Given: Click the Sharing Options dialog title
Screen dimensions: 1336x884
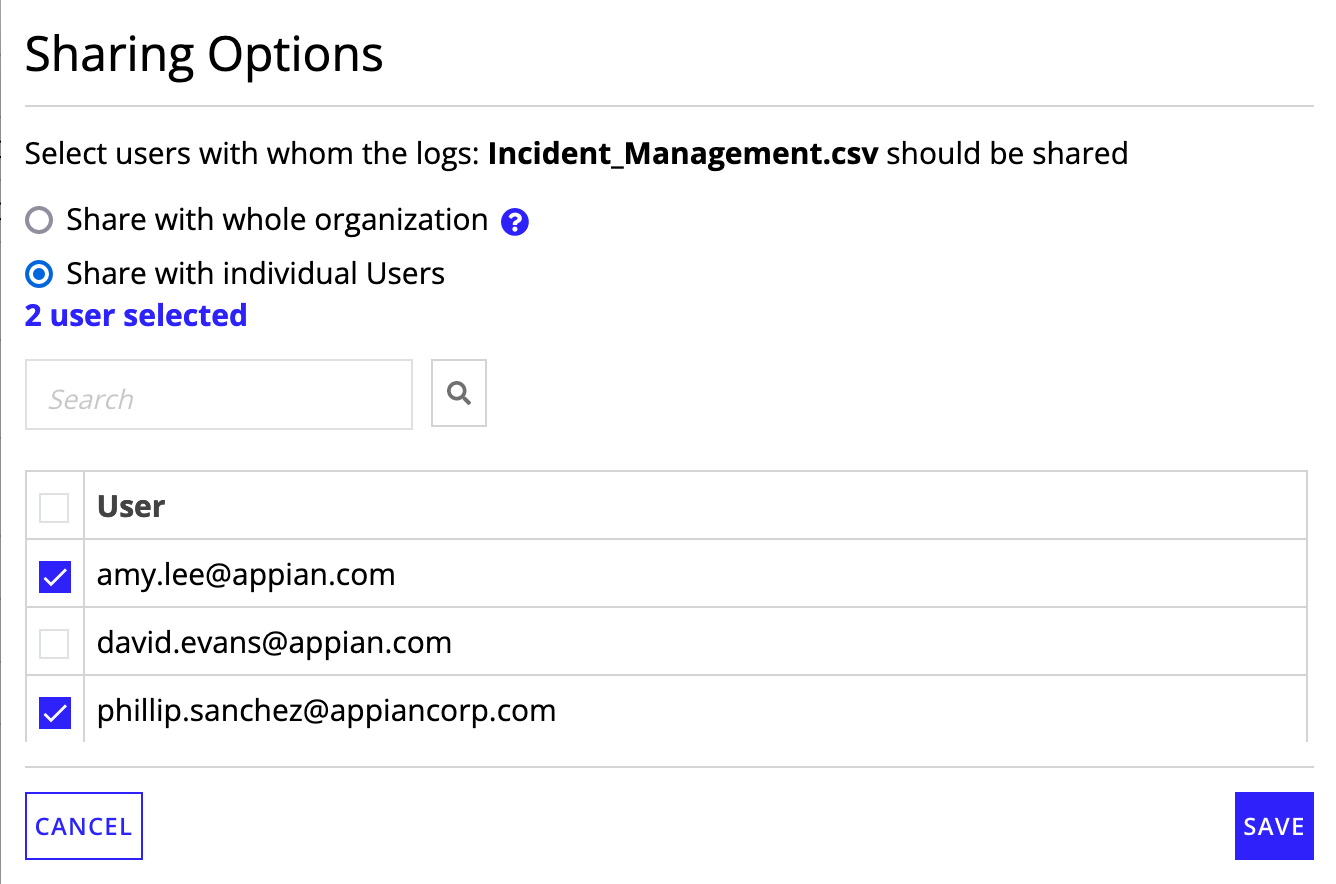Looking at the screenshot, I should [204, 54].
